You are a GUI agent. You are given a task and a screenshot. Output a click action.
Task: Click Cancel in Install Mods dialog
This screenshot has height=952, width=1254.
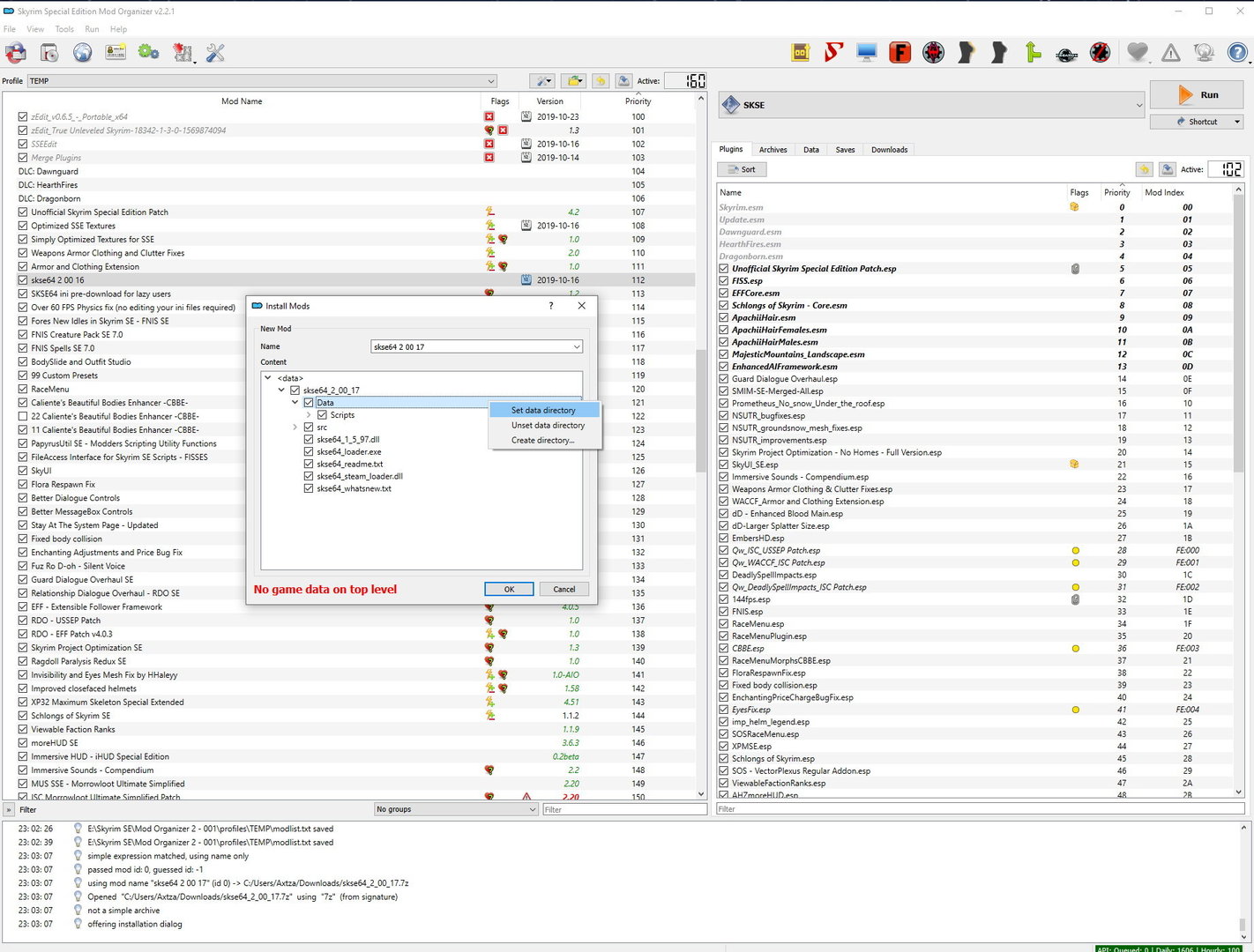point(564,589)
